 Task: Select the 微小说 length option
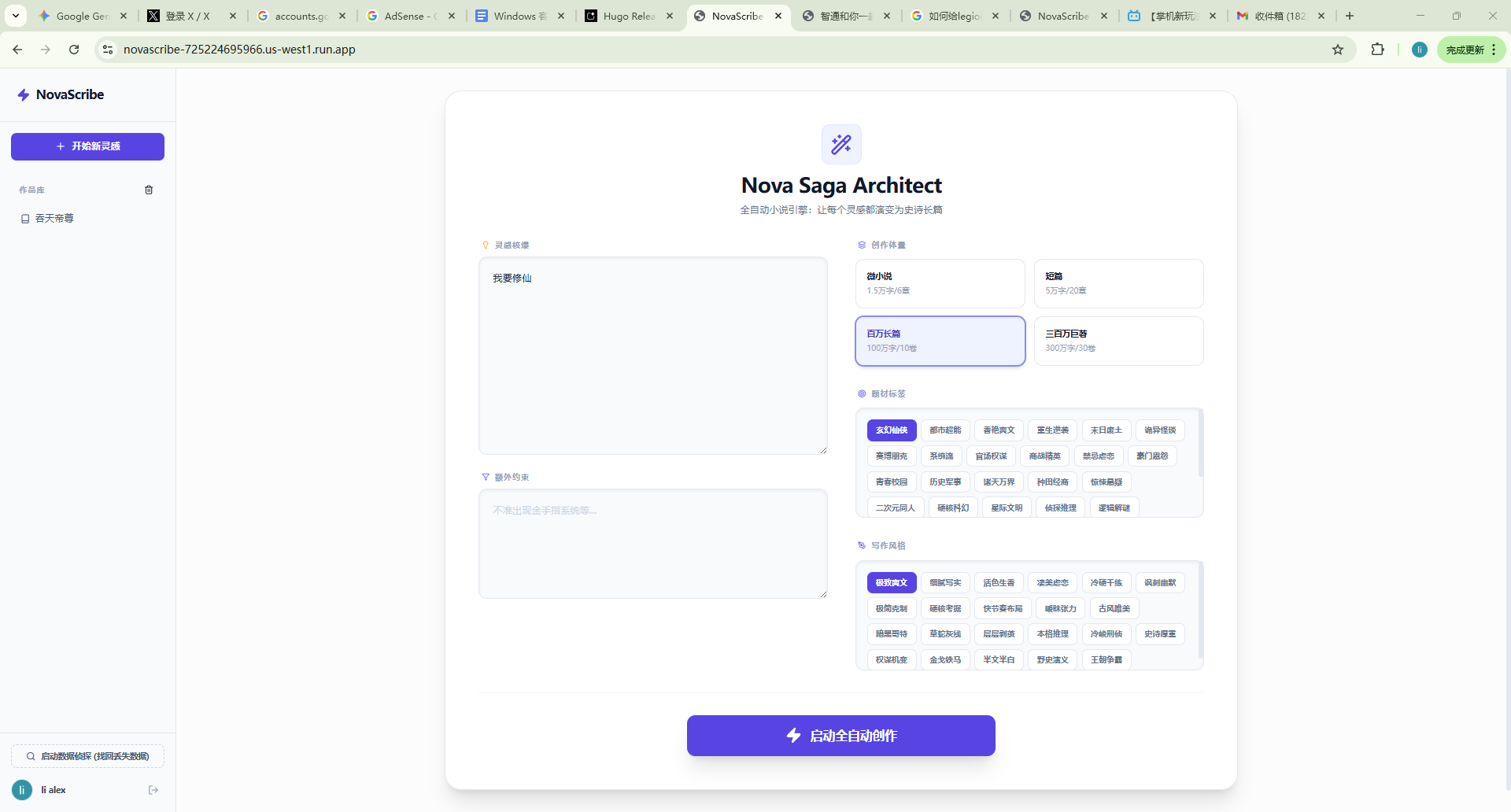(x=940, y=283)
